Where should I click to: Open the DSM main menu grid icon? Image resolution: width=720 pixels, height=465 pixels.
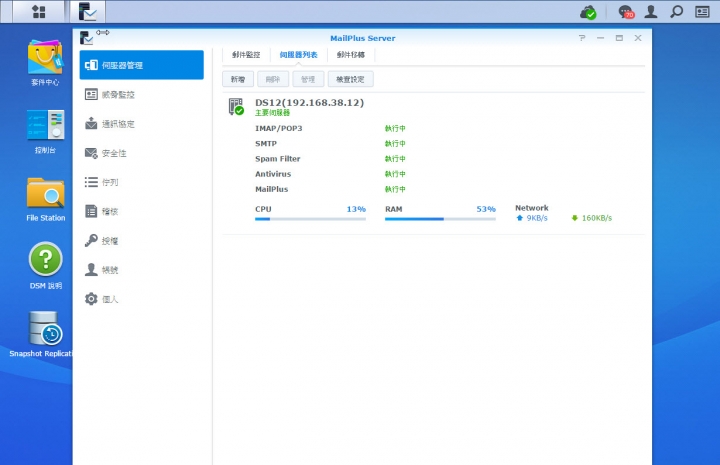(39, 12)
